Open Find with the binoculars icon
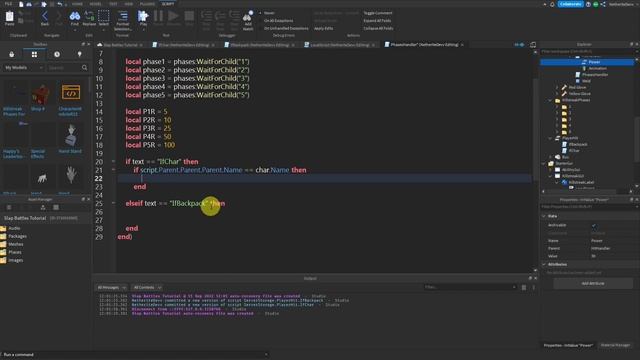The width and height of the screenshot is (640, 360). click(75, 18)
